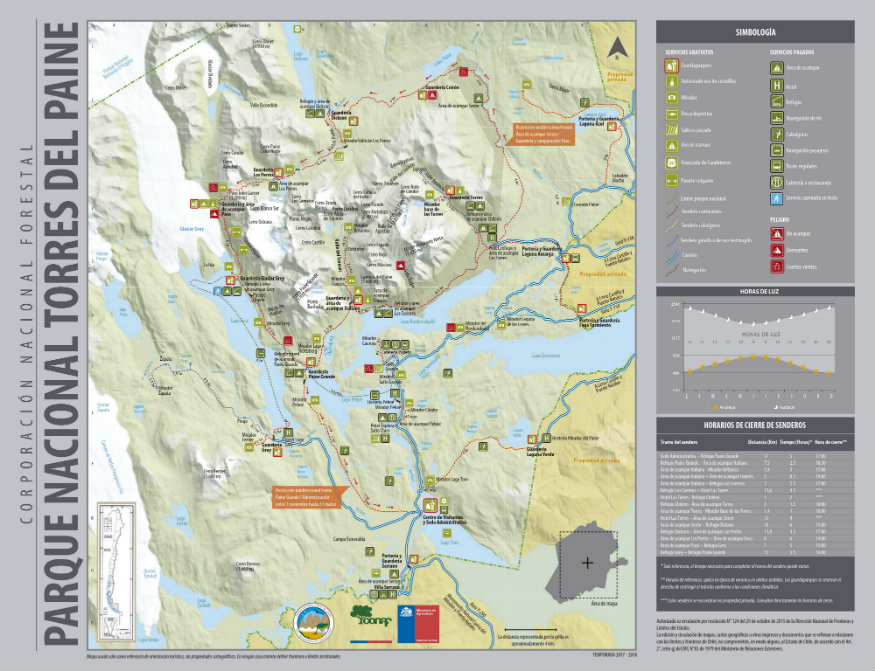The height and width of the screenshot is (671, 875).
Task: Click the Puente colgante bridge icon
Action: click(x=671, y=181)
